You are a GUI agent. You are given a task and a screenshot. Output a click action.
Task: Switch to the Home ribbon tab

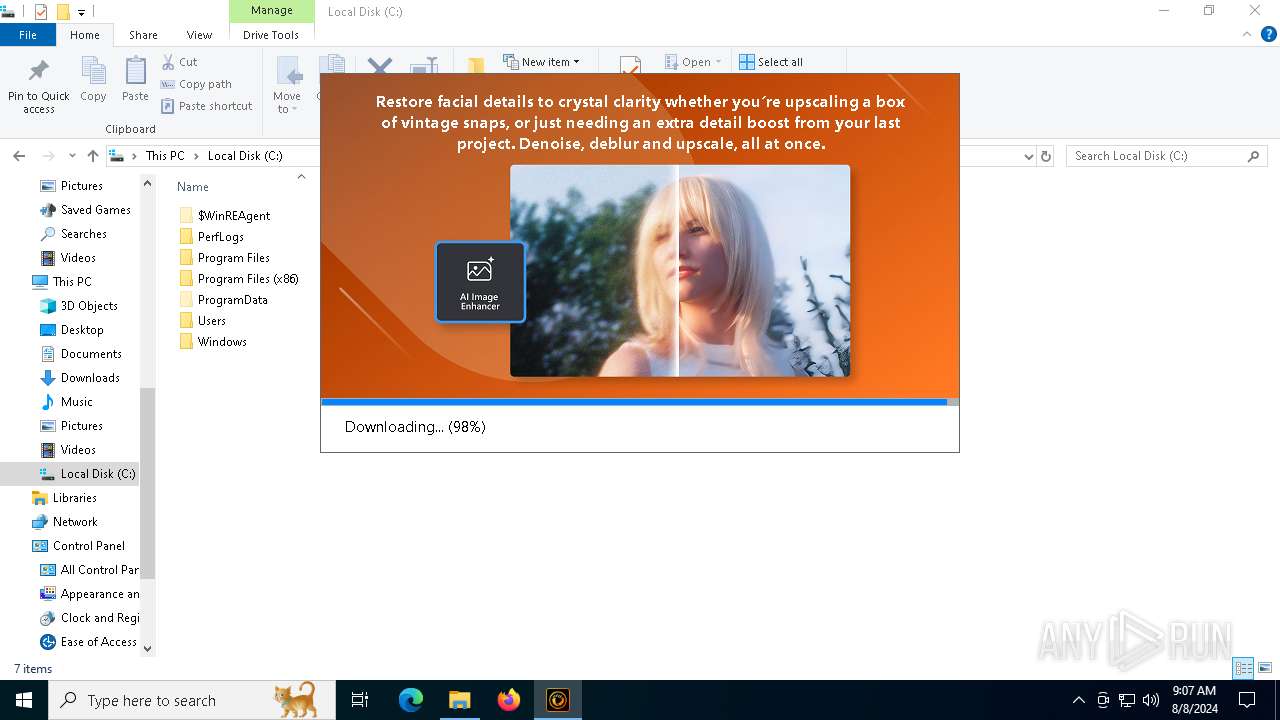pos(85,35)
